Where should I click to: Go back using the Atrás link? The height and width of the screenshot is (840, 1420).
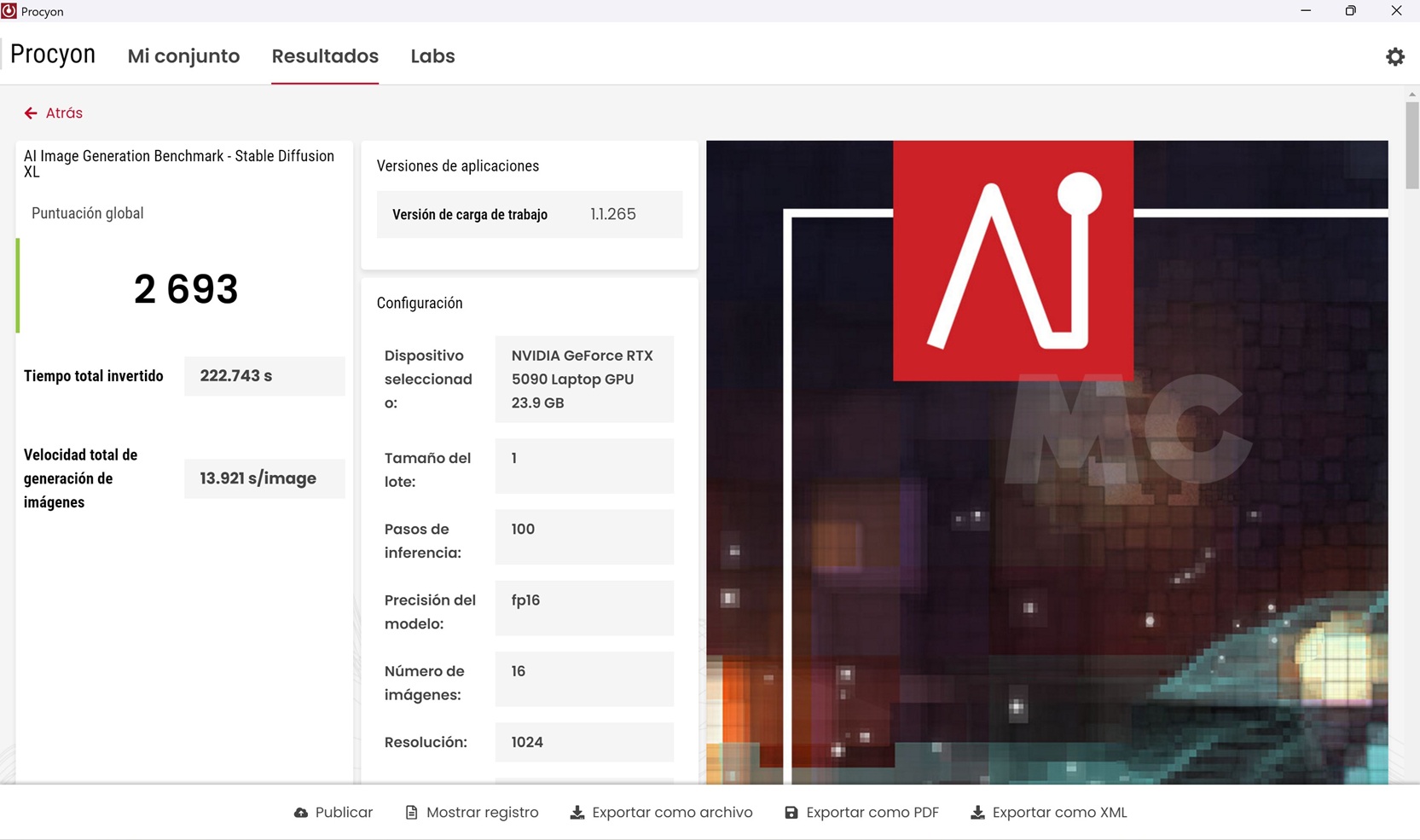(x=64, y=113)
